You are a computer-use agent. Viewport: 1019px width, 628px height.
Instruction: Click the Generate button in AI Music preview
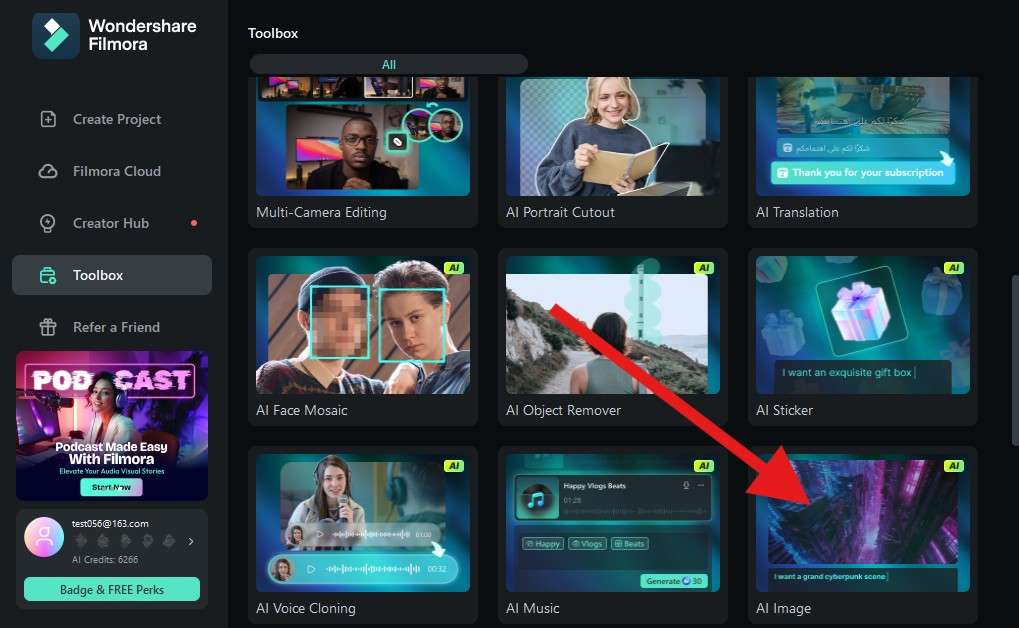point(674,581)
